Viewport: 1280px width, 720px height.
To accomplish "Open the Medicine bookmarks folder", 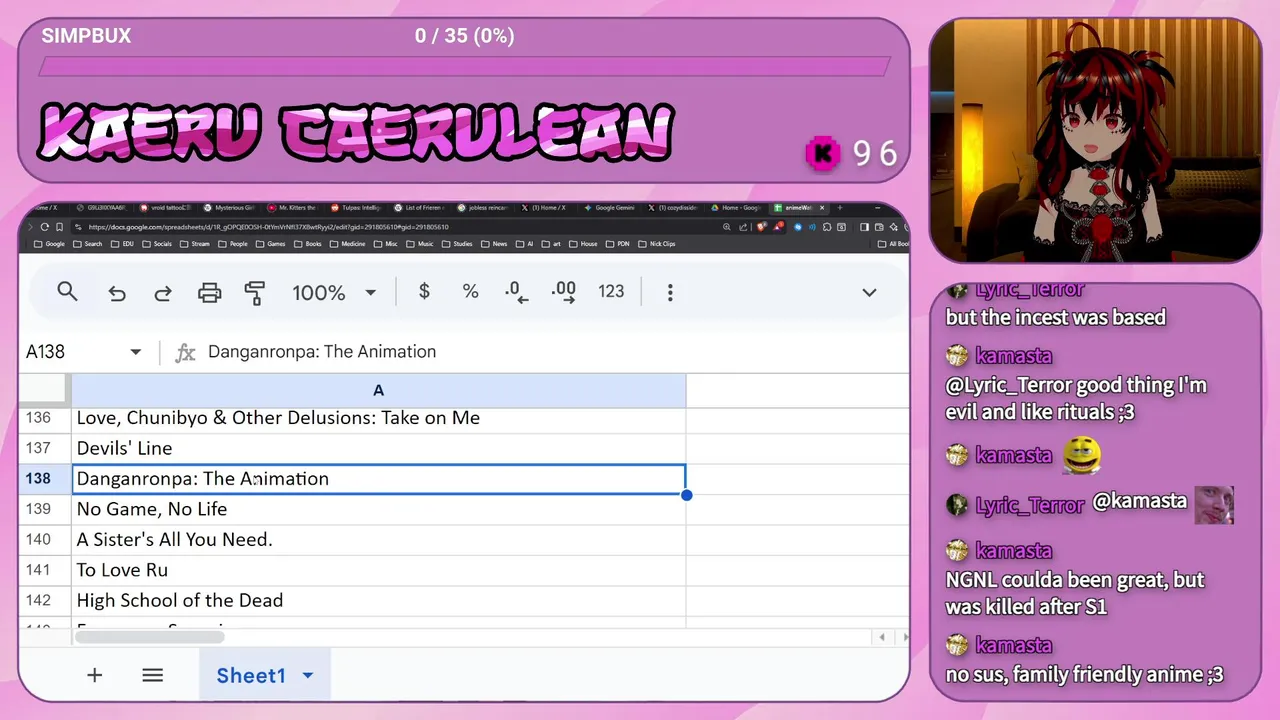I will point(347,244).
